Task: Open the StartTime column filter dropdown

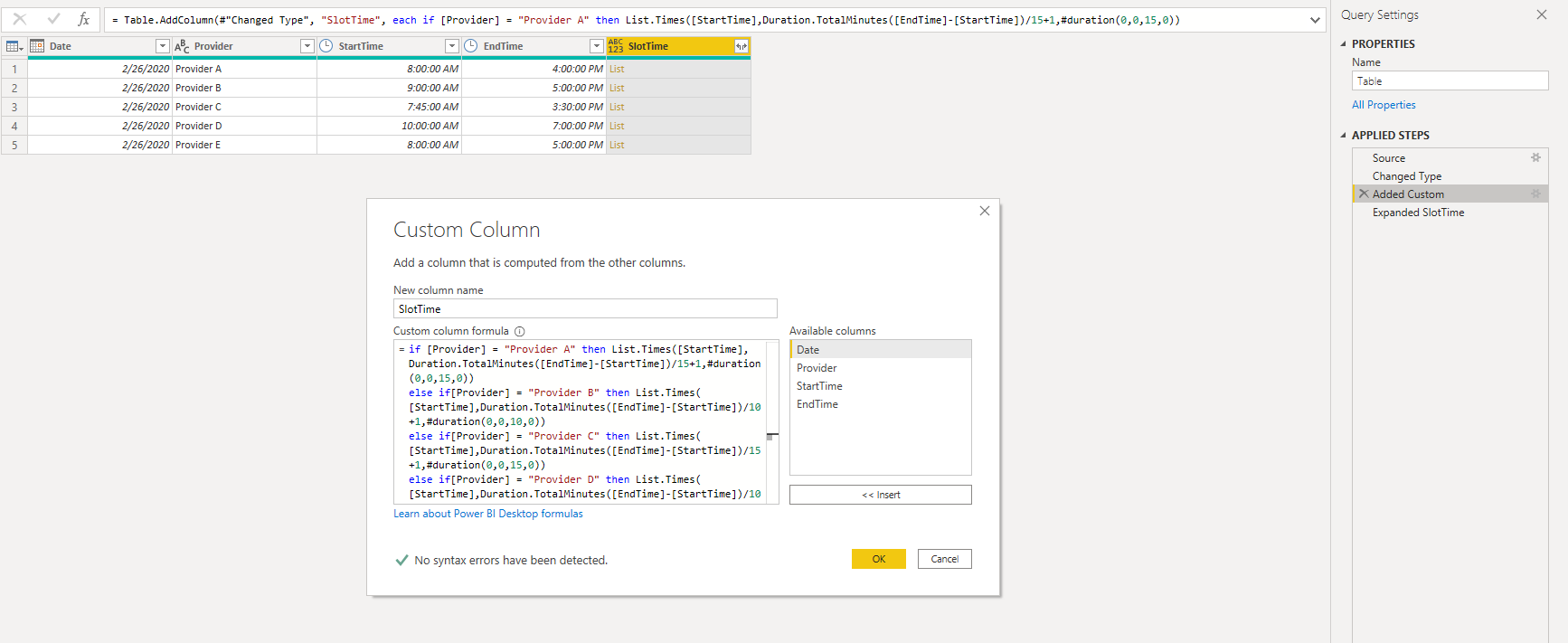Action: (452, 46)
